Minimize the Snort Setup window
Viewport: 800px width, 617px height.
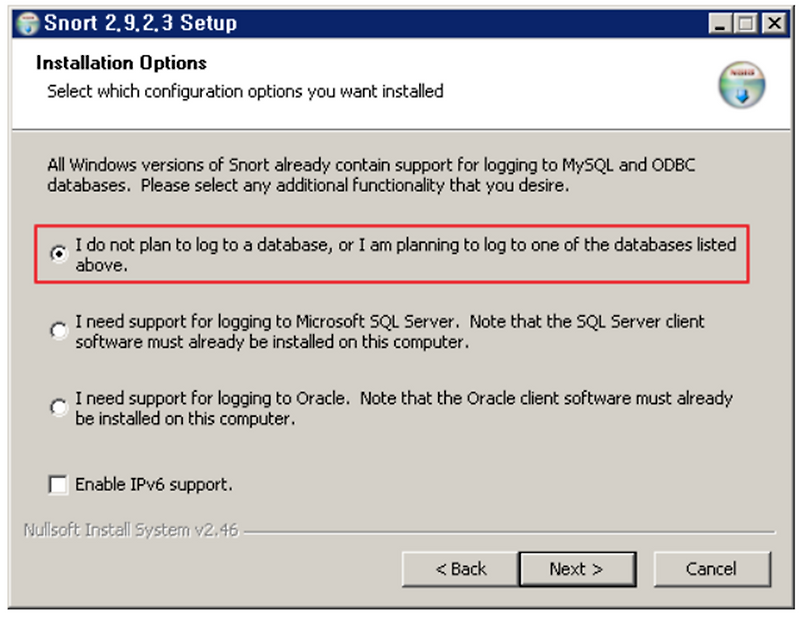(x=720, y=23)
